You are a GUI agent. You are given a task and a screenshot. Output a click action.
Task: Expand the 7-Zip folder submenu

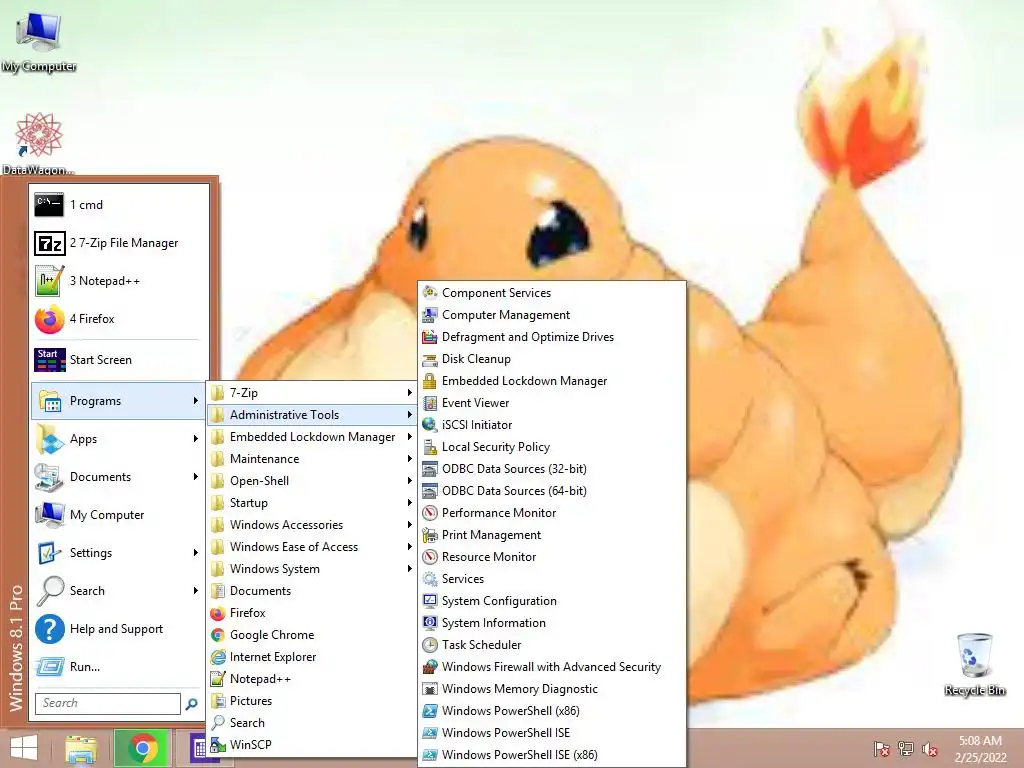312,392
